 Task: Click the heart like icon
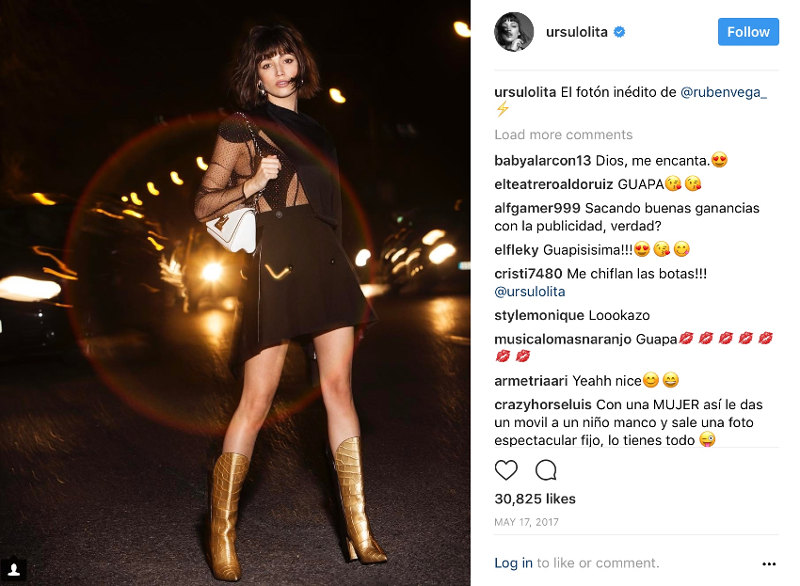point(506,470)
